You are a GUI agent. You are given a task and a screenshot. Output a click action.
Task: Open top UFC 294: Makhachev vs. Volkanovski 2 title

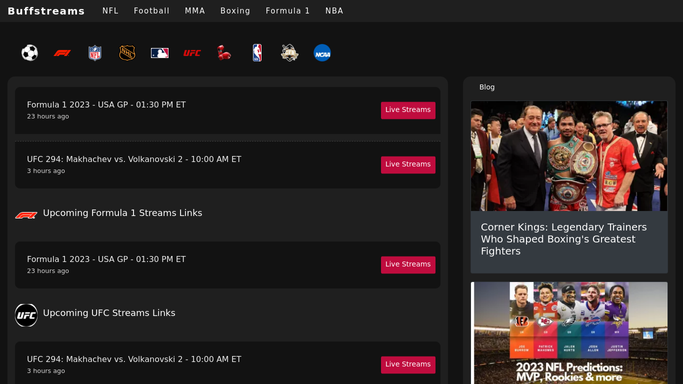(134, 159)
